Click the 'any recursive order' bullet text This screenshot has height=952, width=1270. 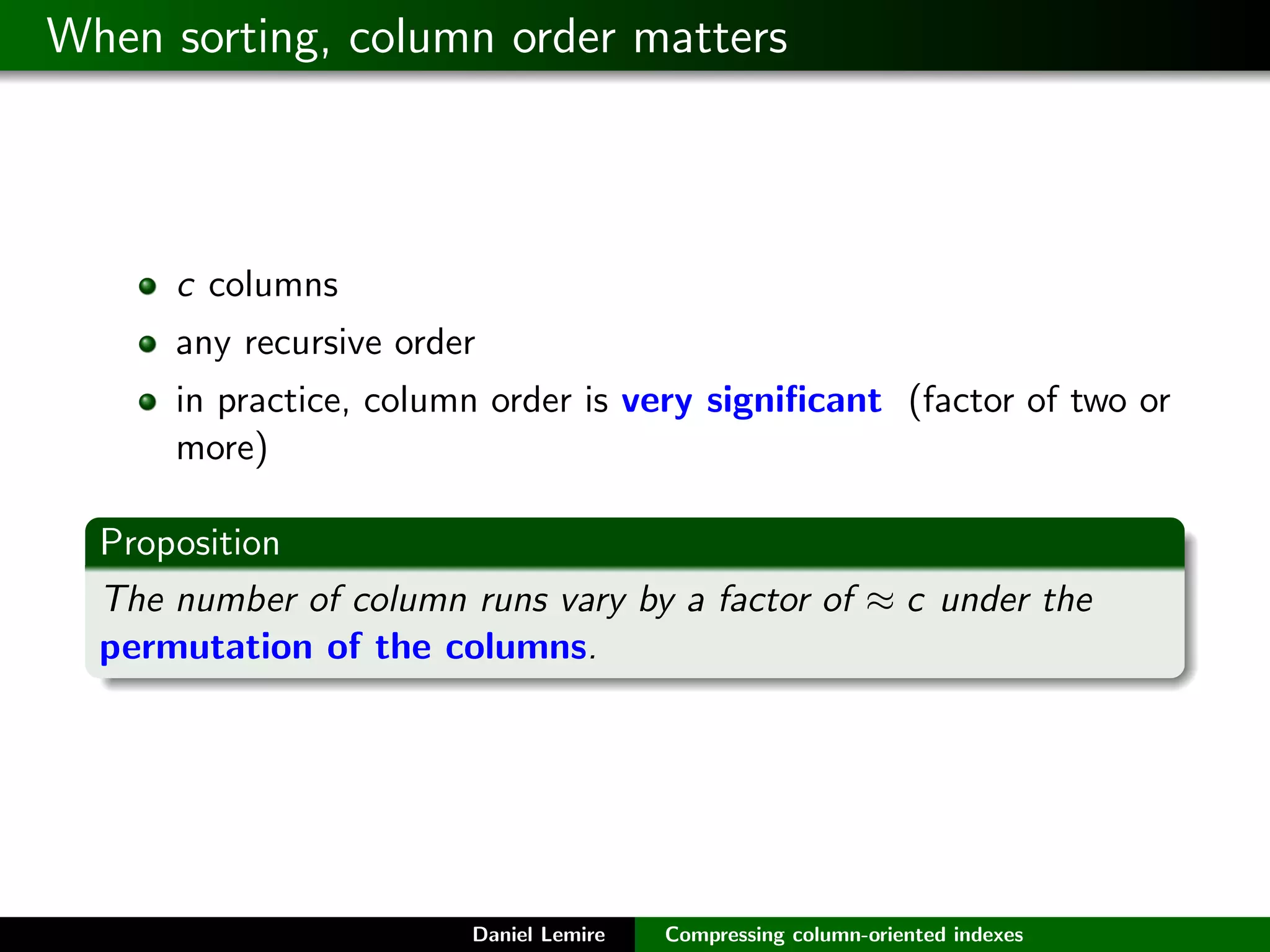326,343
